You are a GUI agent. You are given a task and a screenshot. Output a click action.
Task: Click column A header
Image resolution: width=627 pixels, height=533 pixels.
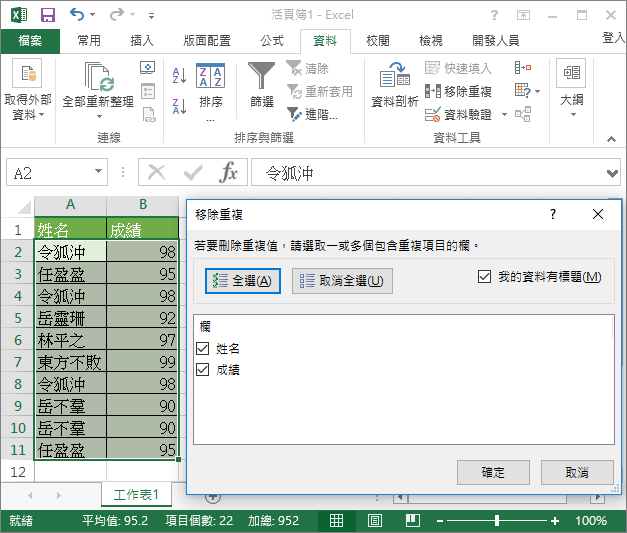(x=70, y=205)
